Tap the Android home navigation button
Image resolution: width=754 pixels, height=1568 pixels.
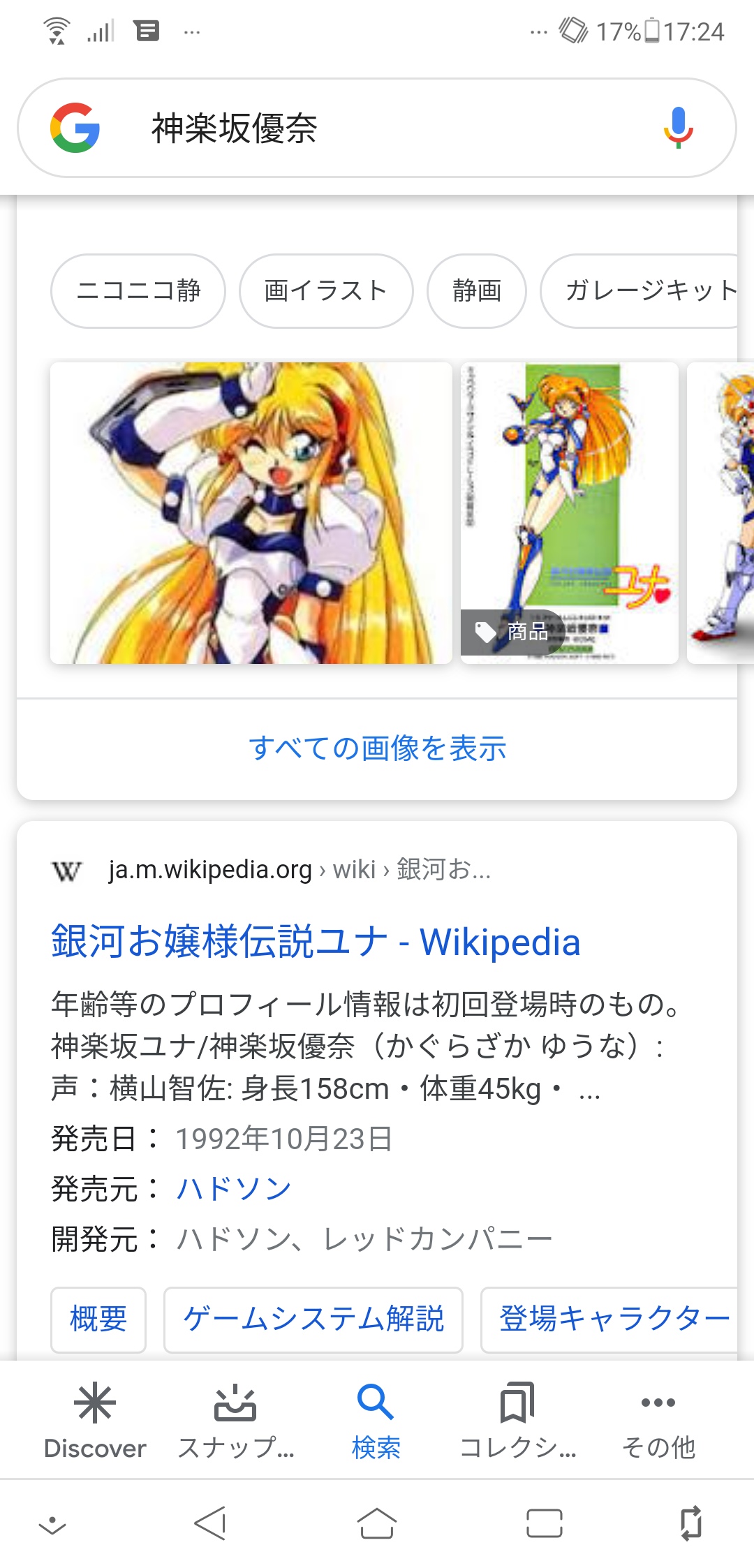click(x=377, y=1523)
